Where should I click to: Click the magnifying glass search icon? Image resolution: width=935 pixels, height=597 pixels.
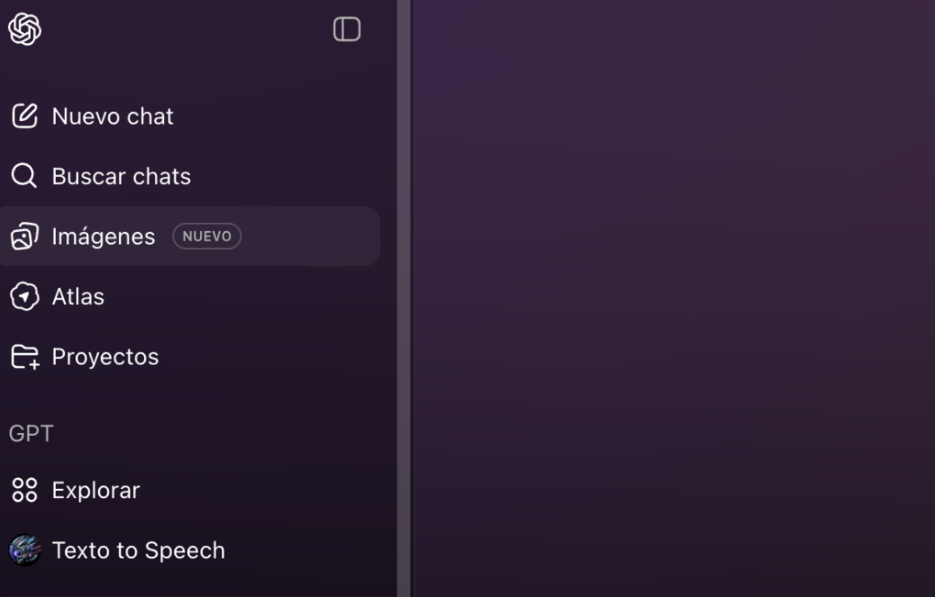pos(24,176)
